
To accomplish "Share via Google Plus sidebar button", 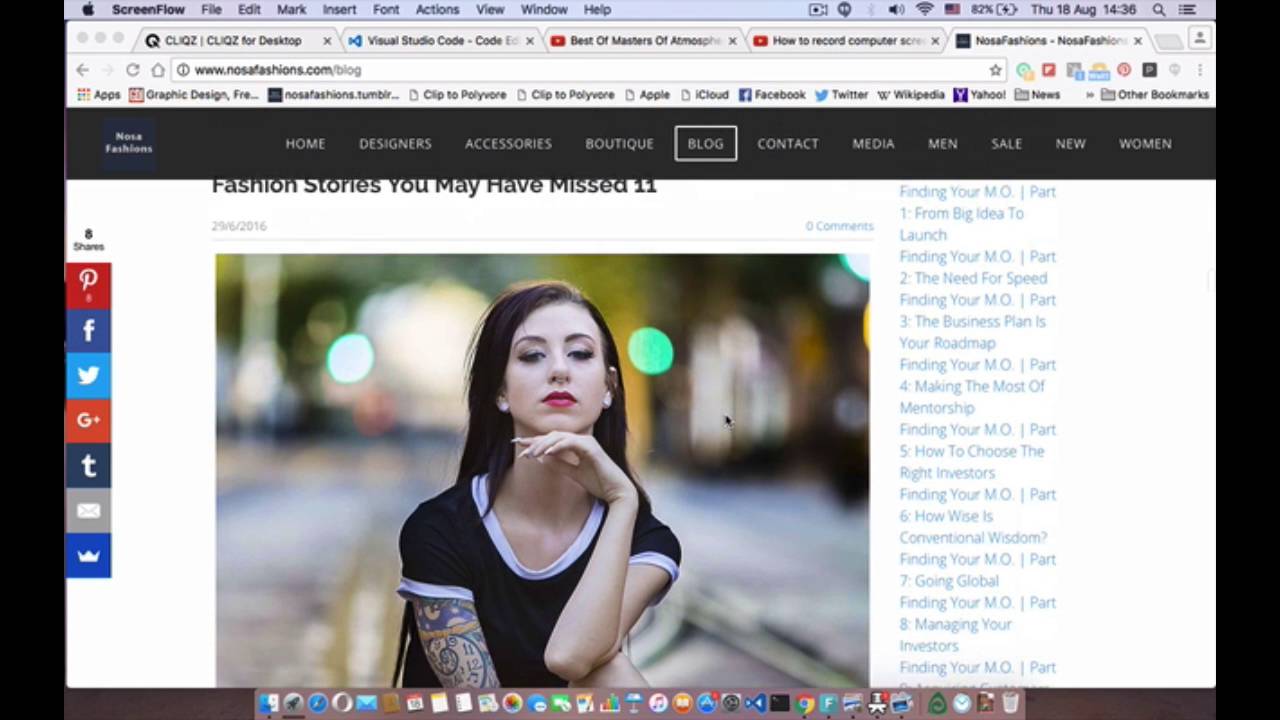I will tap(88, 420).
